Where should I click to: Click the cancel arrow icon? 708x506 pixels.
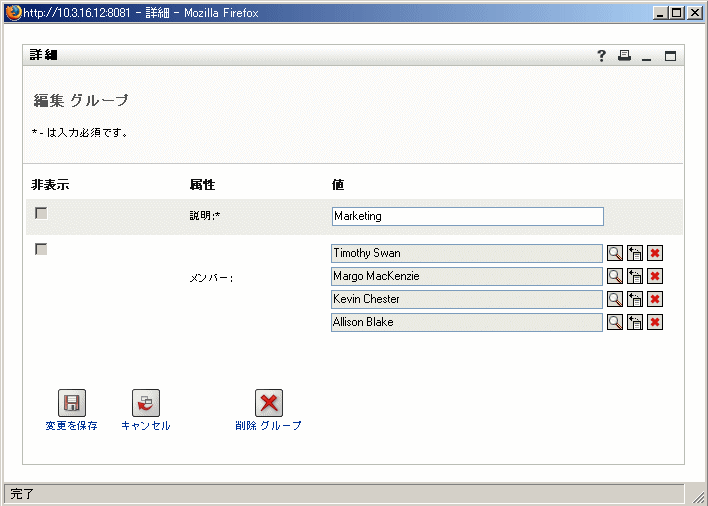point(146,403)
